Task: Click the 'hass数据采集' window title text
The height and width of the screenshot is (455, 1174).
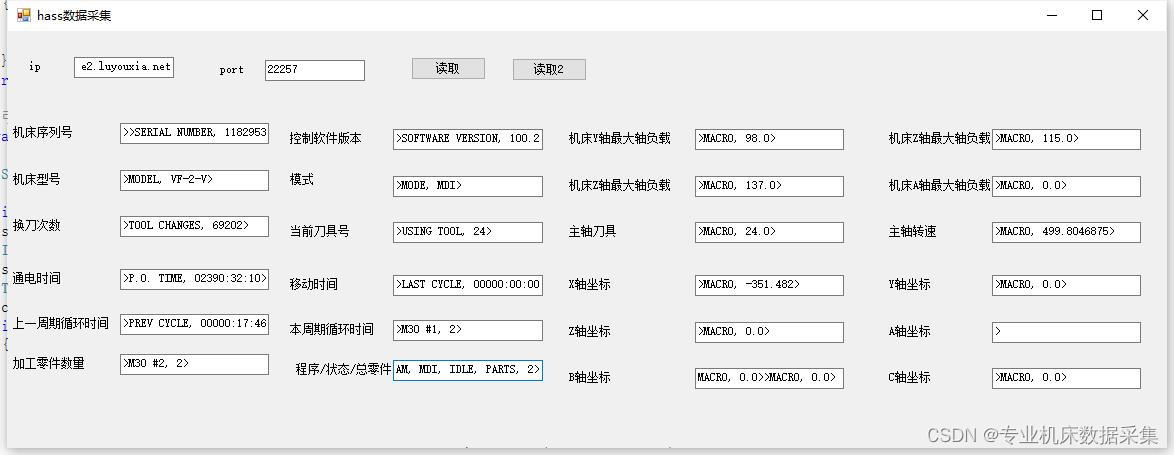Action: pos(74,15)
